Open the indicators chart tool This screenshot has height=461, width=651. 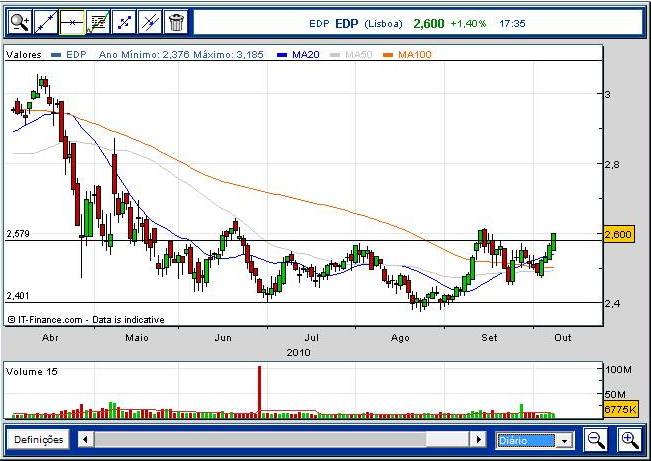(98, 22)
